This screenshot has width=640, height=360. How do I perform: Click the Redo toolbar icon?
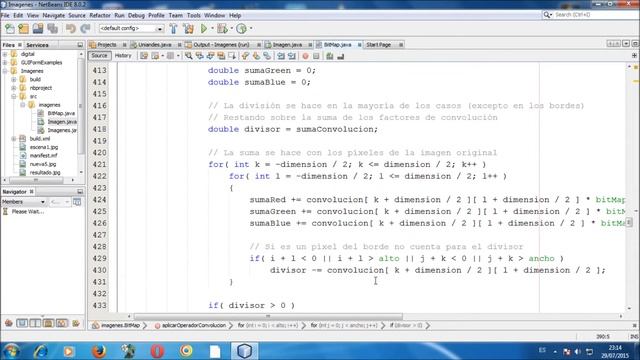tap(85, 29)
